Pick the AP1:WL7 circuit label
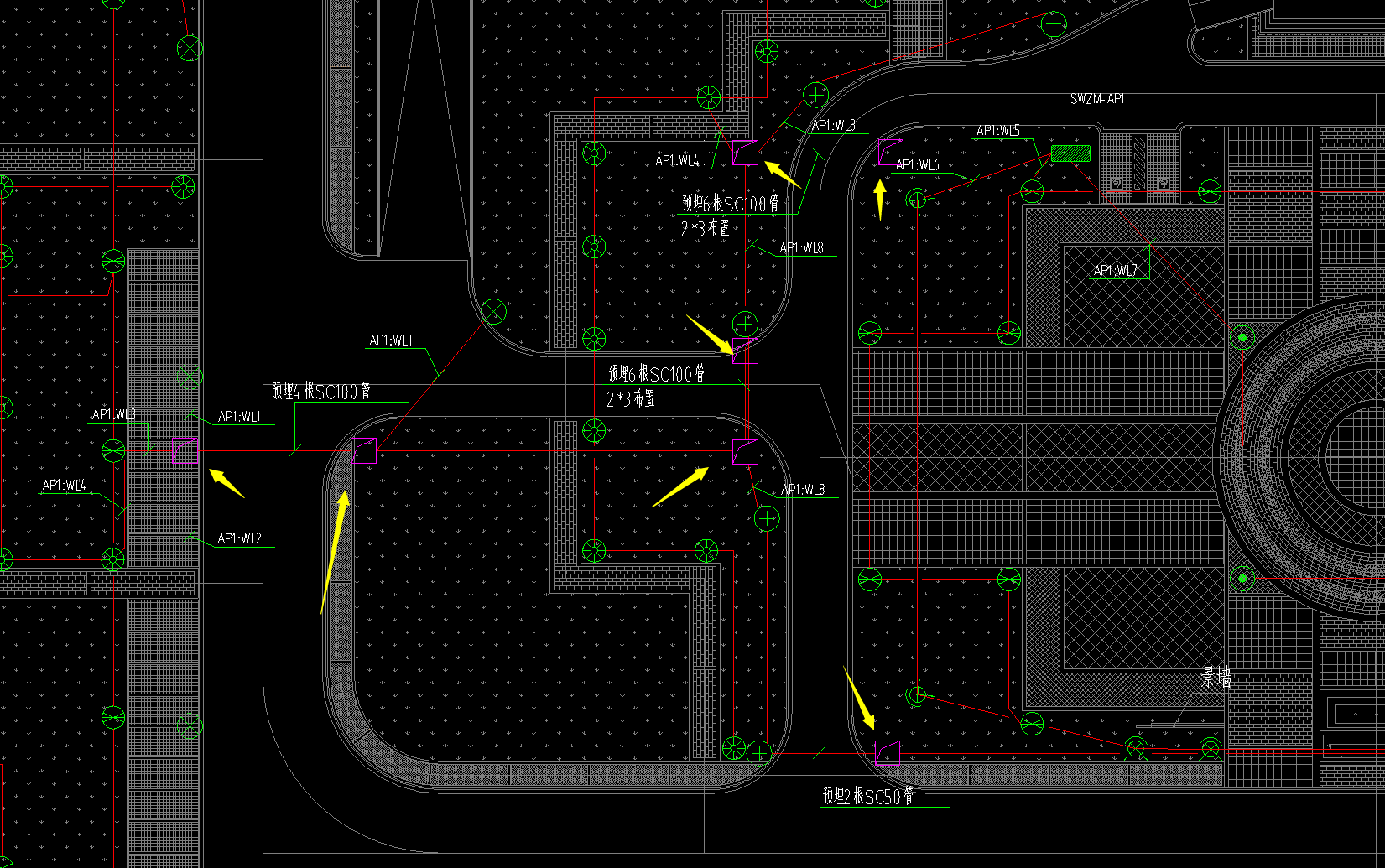The height and width of the screenshot is (868, 1385). click(x=1116, y=270)
